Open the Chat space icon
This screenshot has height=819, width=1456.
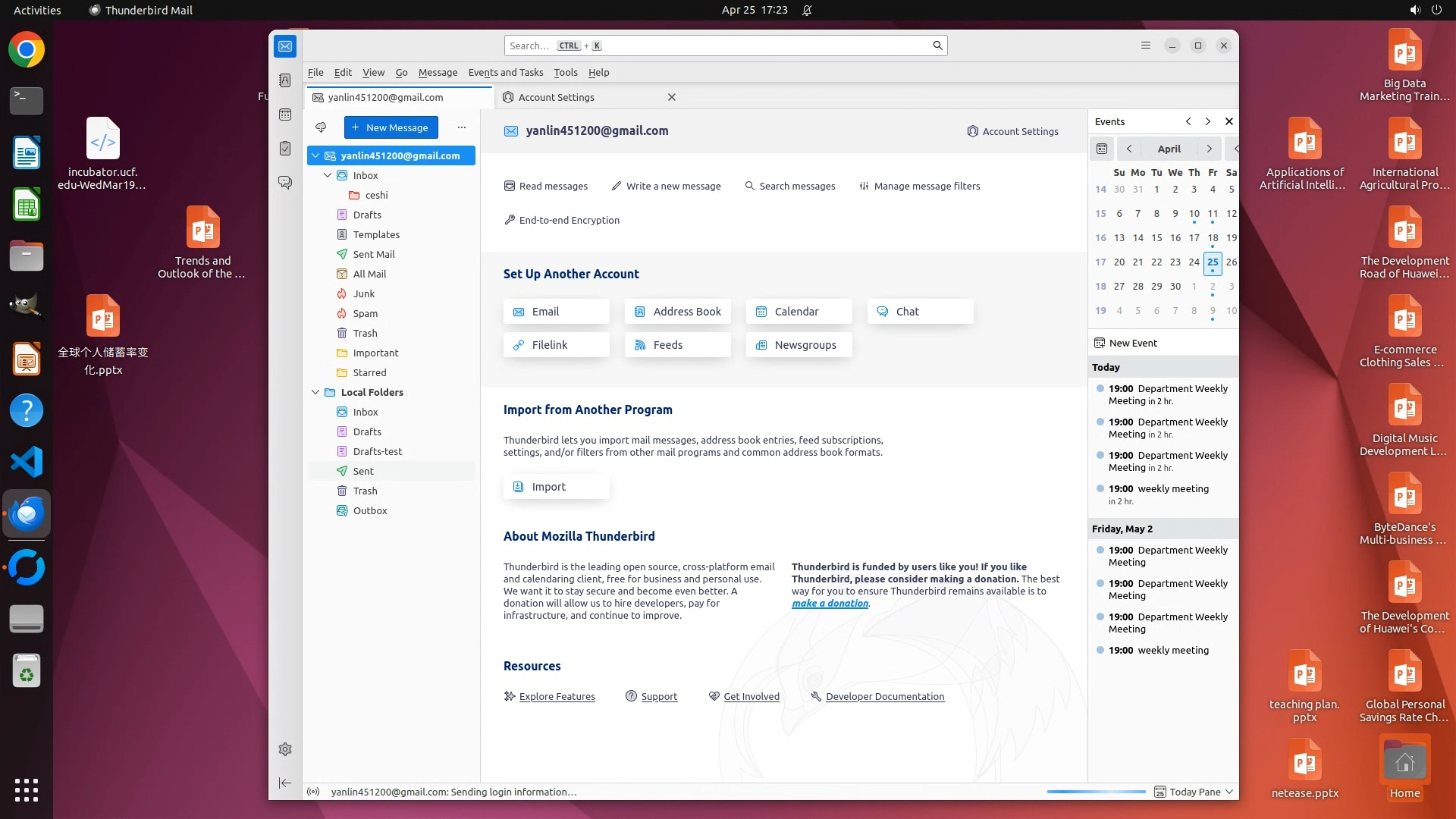285,183
